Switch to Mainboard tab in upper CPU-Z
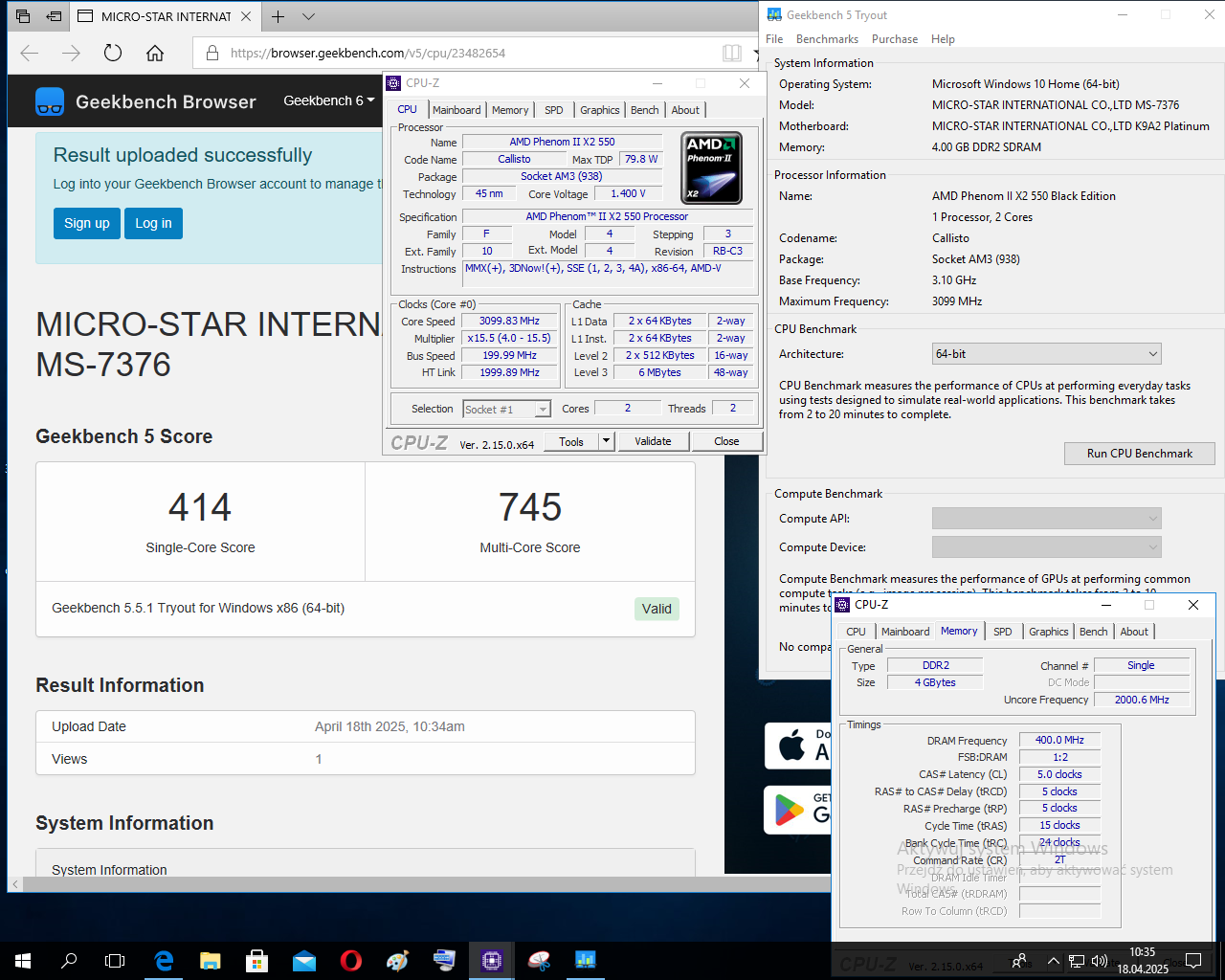1225x980 pixels. point(457,110)
